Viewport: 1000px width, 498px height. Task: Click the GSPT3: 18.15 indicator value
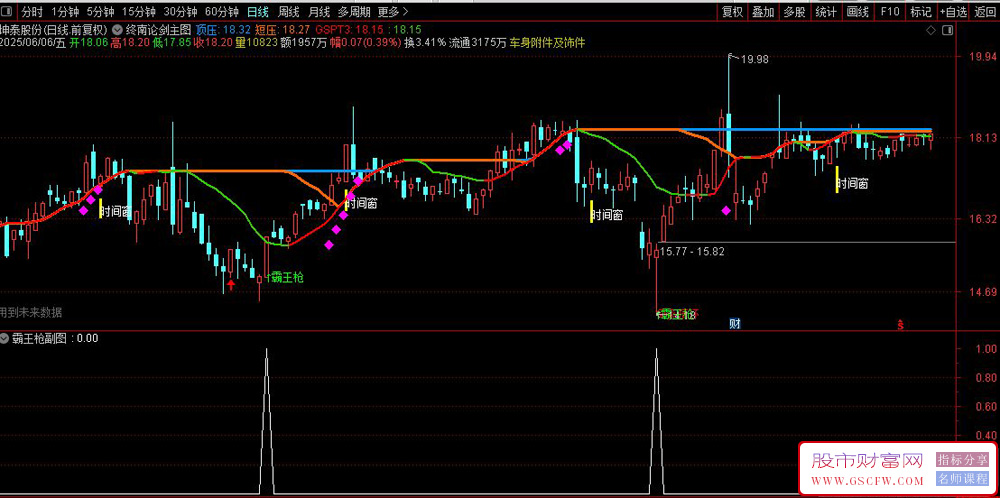348,29
